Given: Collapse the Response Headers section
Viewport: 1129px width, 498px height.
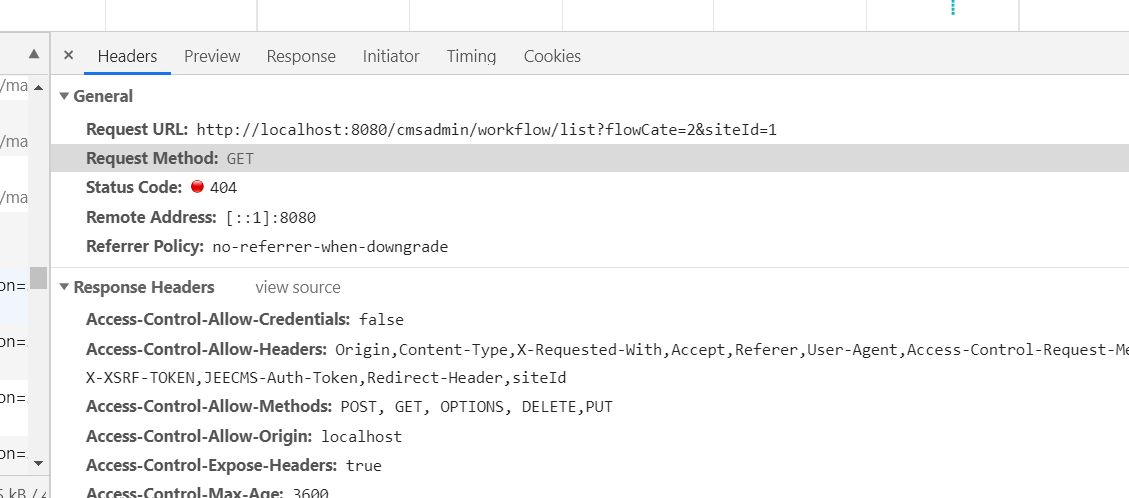Looking at the screenshot, I should [x=64, y=288].
